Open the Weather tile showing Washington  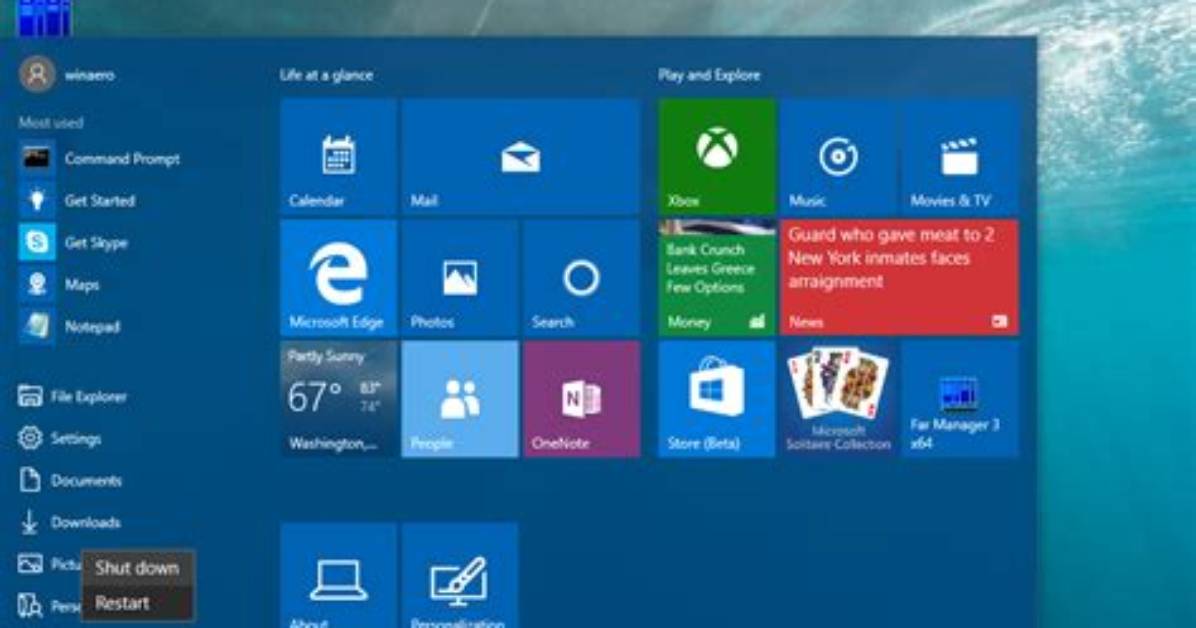pos(338,399)
